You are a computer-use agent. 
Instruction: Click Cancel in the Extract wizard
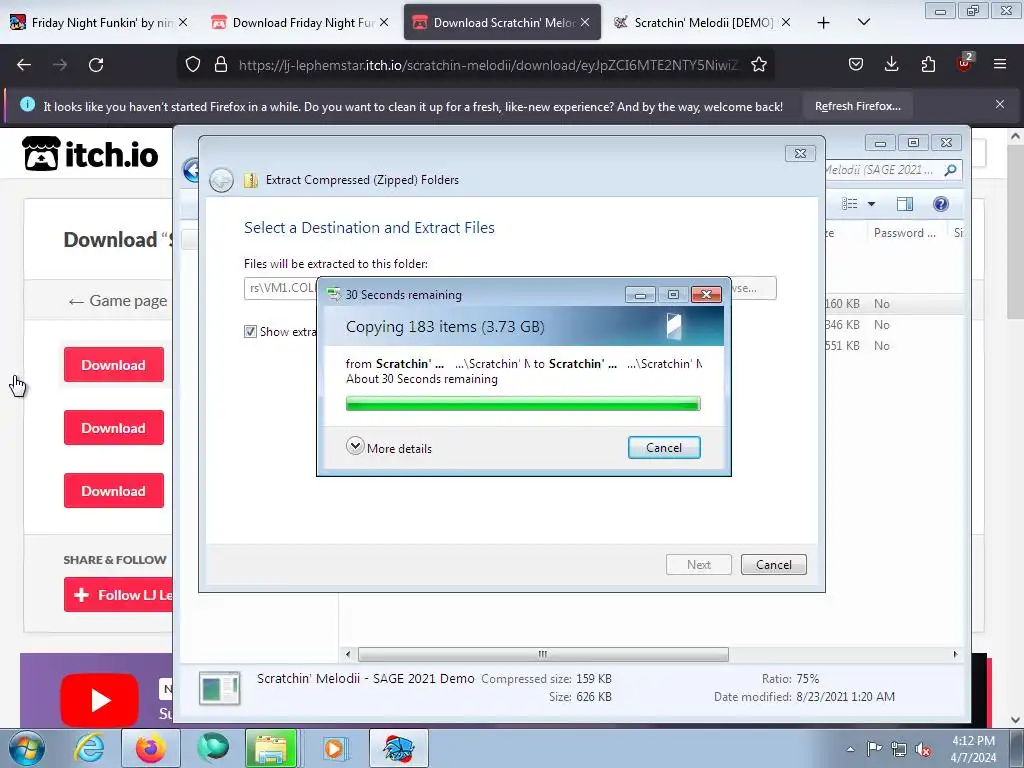pyautogui.click(x=773, y=564)
